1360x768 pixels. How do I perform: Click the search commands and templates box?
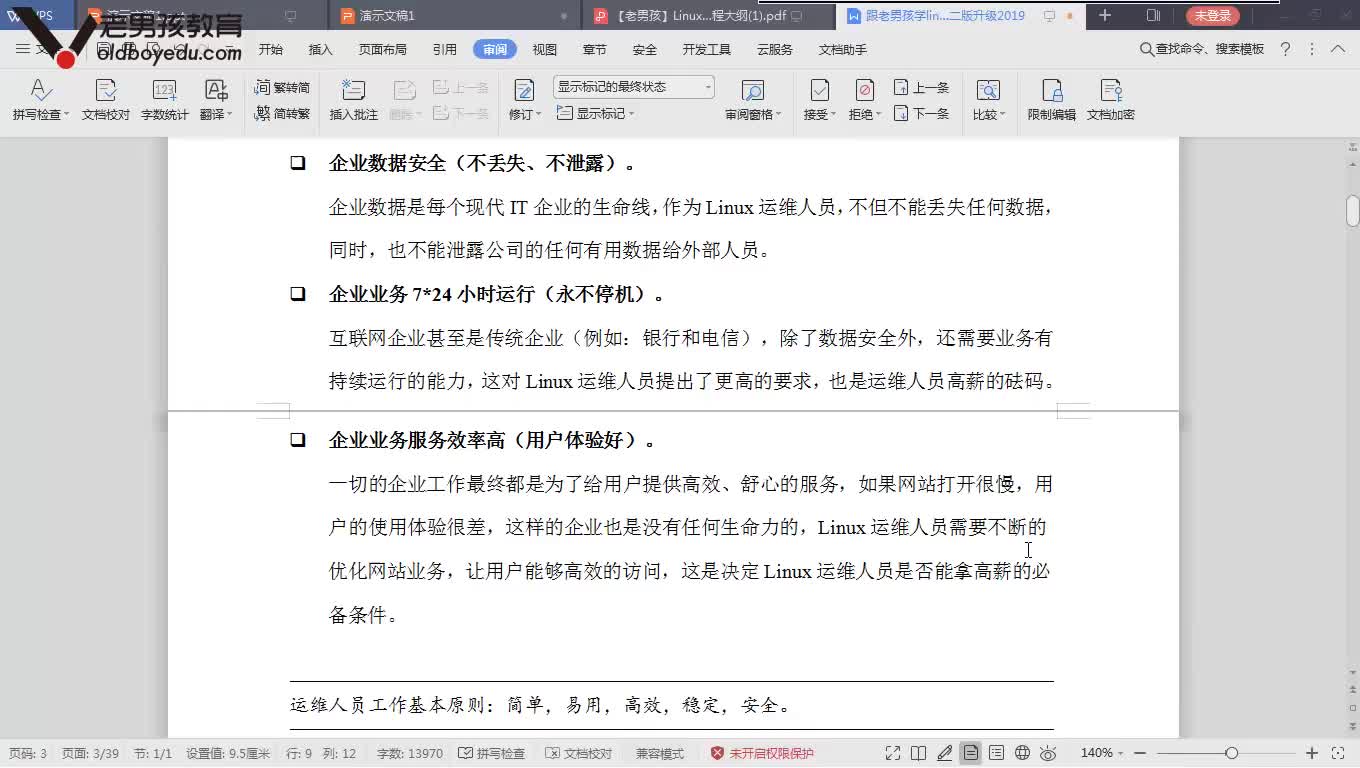click(1202, 49)
